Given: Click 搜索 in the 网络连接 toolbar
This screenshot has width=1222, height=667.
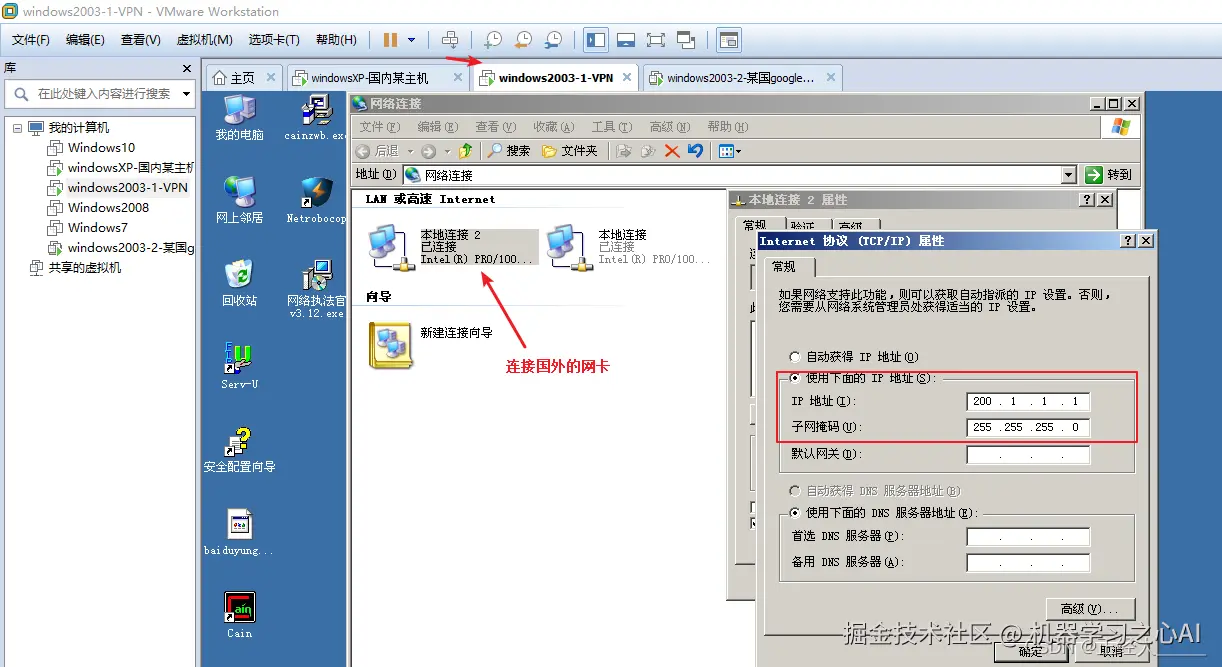Looking at the screenshot, I should (508, 151).
